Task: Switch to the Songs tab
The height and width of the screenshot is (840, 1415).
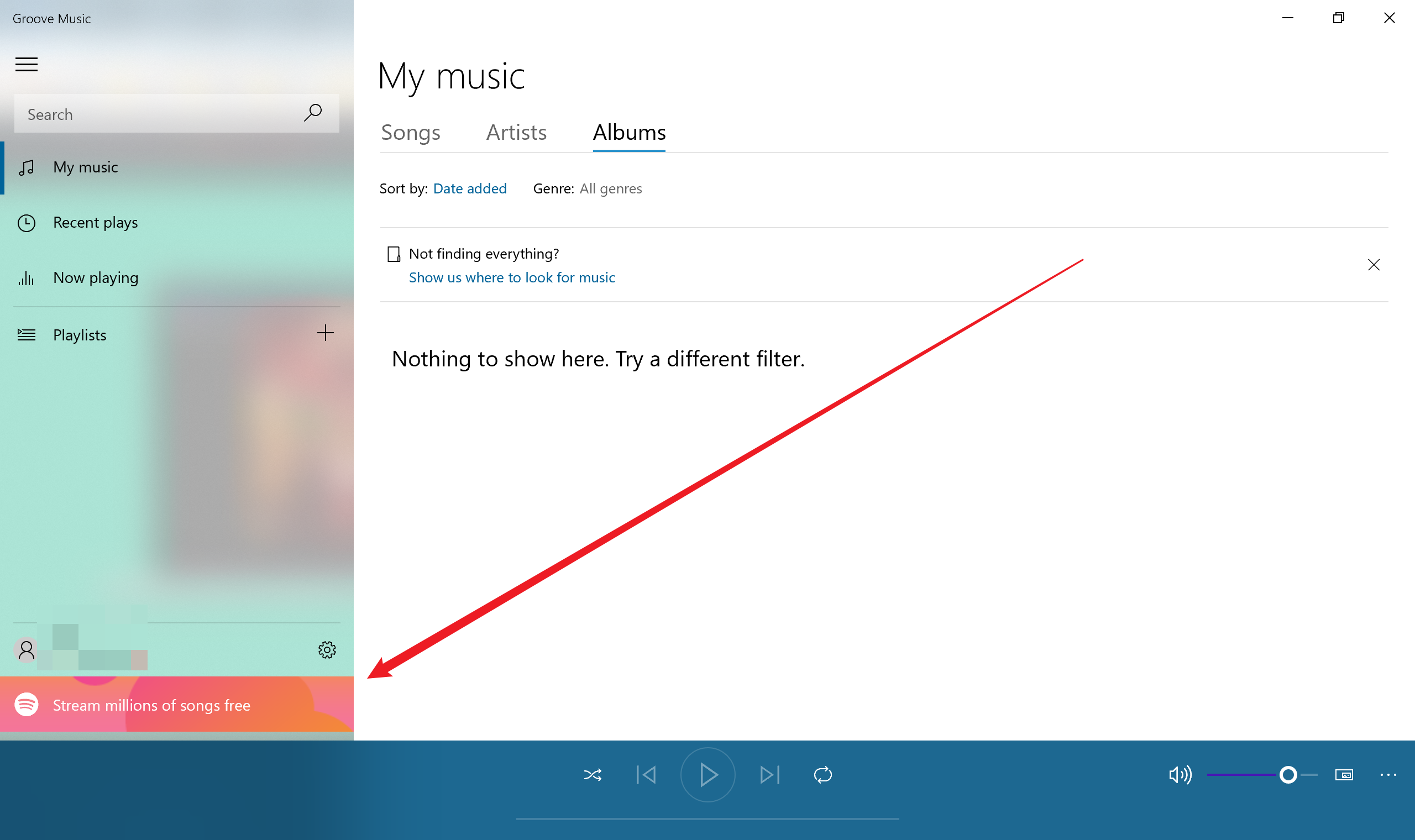Action: tap(410, 133)
